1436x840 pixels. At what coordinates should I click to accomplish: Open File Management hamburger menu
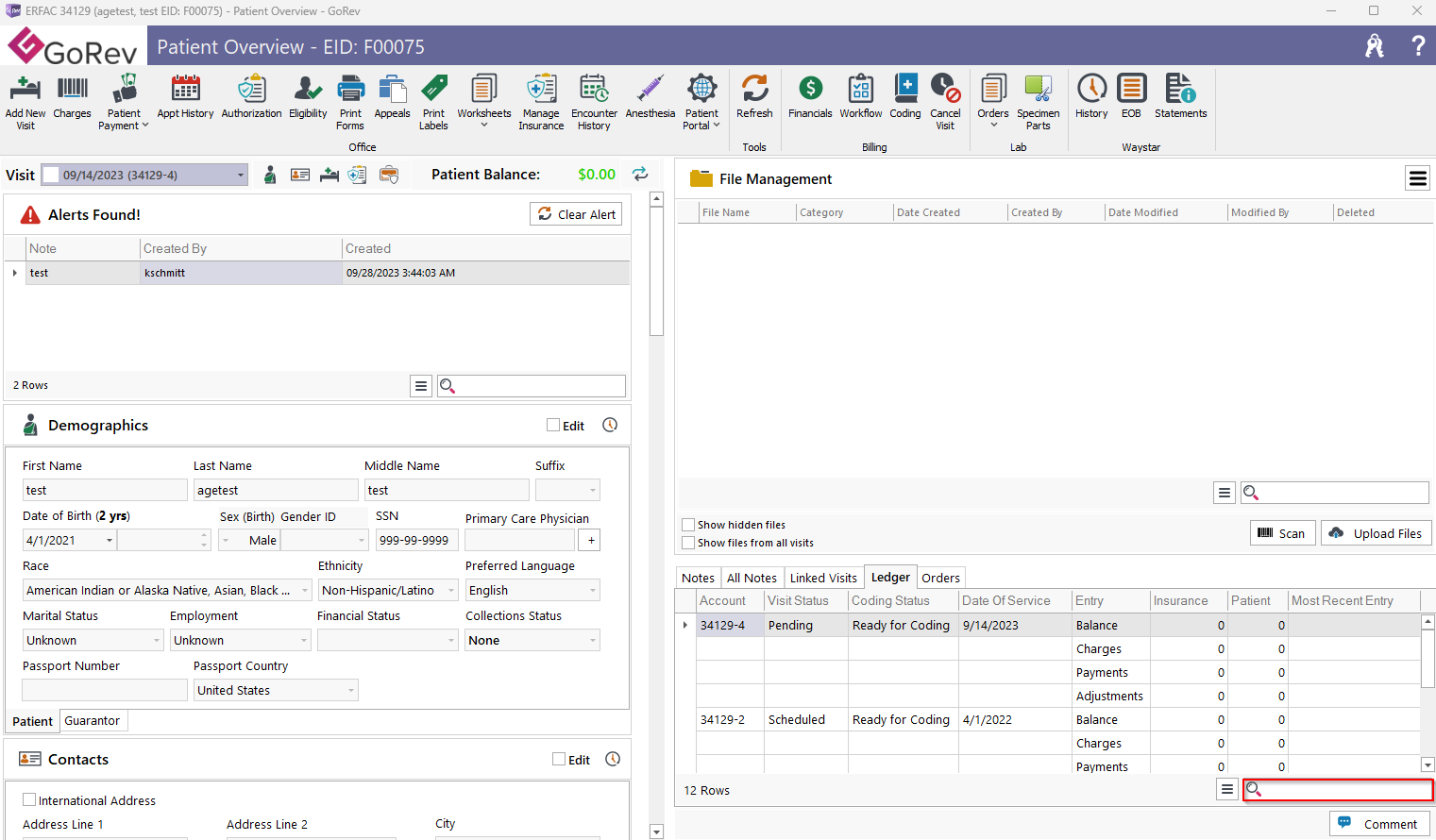tap(1418, 178)
